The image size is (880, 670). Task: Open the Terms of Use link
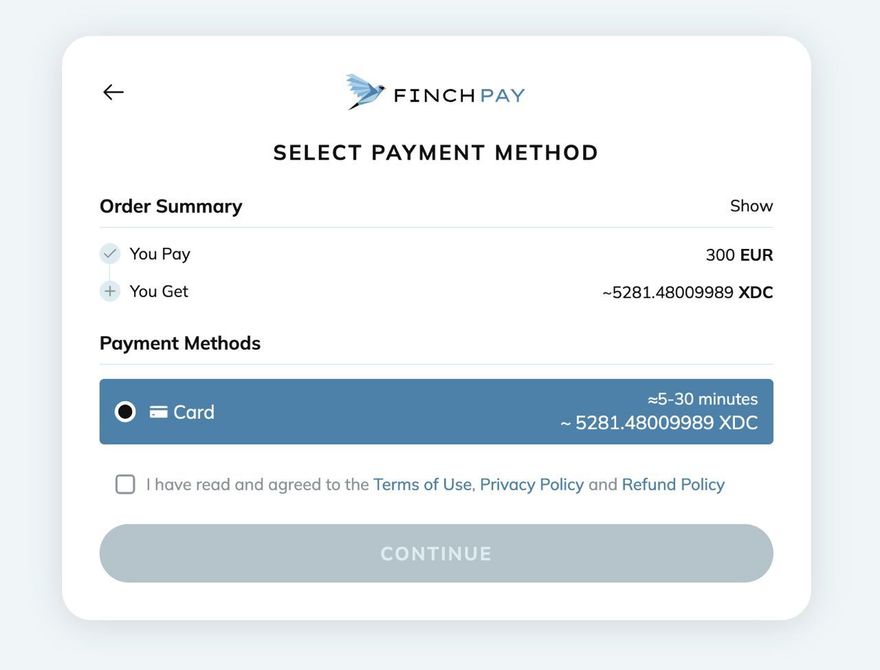click(x=422, y=485)
